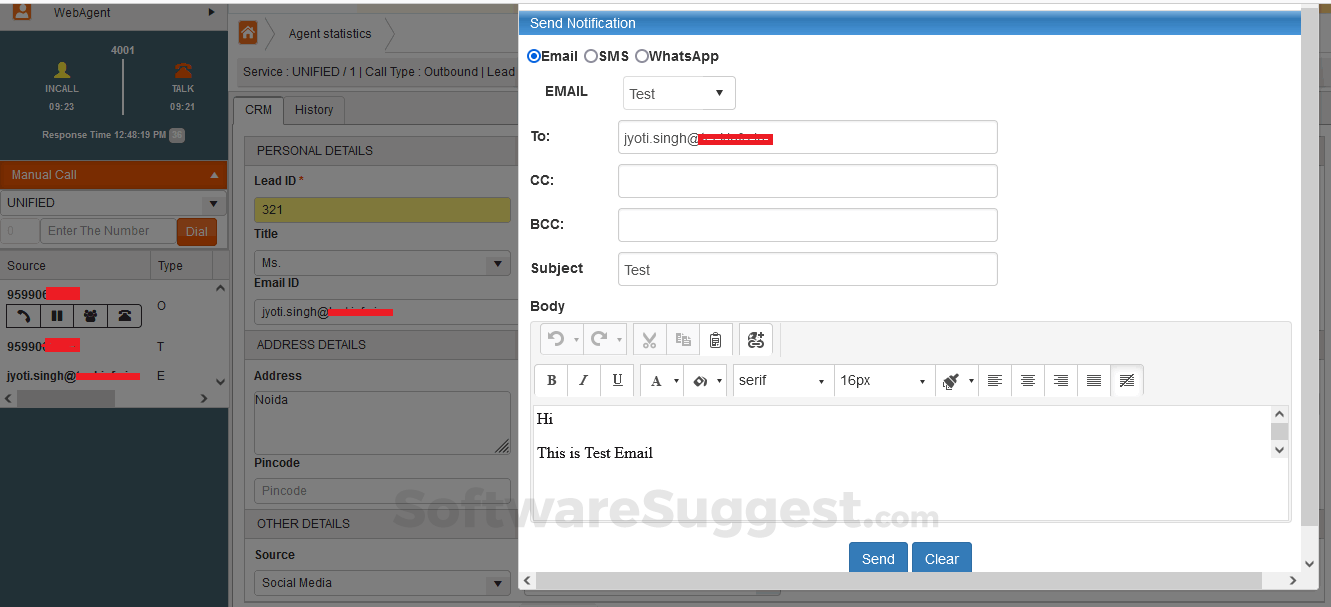Center align the body text
Viewport: 1331px width, 607px height.
point(1027,380)
